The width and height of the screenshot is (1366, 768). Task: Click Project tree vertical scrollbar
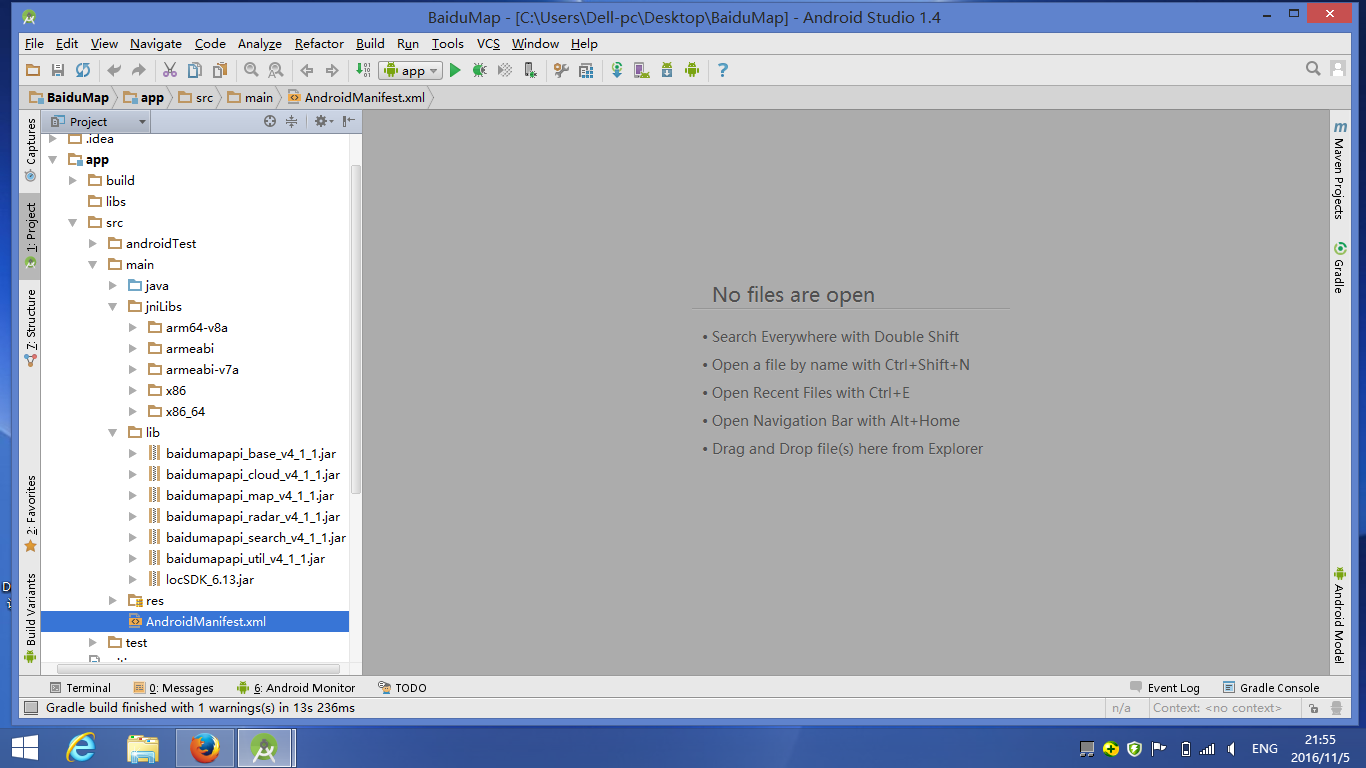(355, 330)
